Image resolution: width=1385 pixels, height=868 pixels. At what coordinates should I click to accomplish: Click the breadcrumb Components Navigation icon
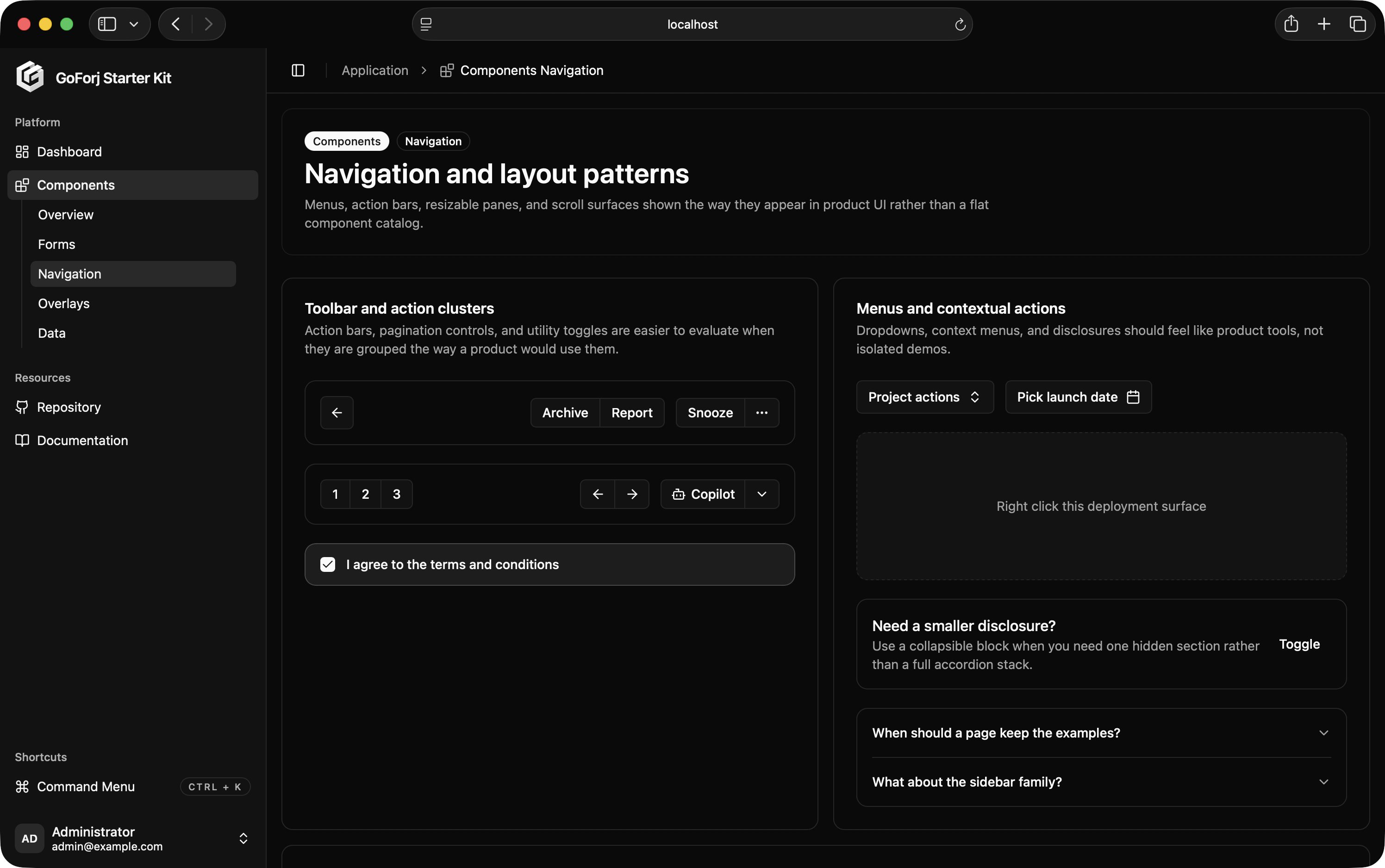447,71
